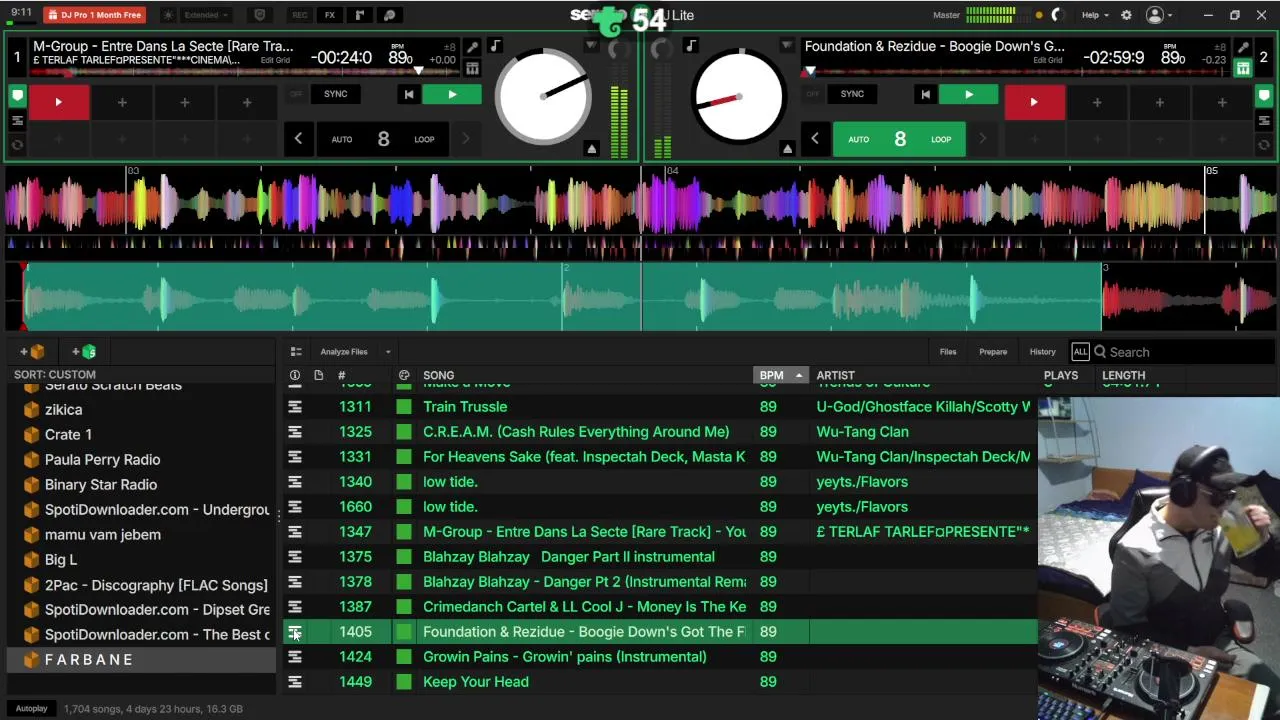Trigger deck 2 red cue point one

1033,102
